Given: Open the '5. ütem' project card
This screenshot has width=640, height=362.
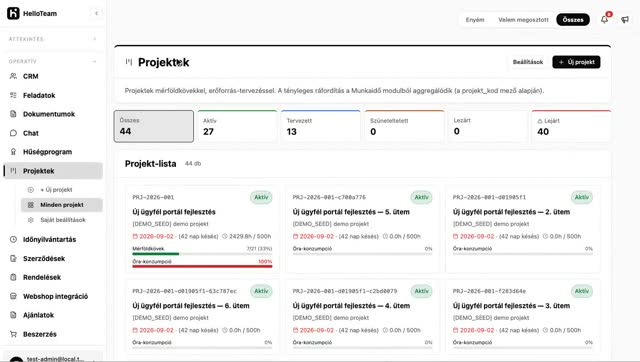Looking at the screenshot, I should pos(362,229).
